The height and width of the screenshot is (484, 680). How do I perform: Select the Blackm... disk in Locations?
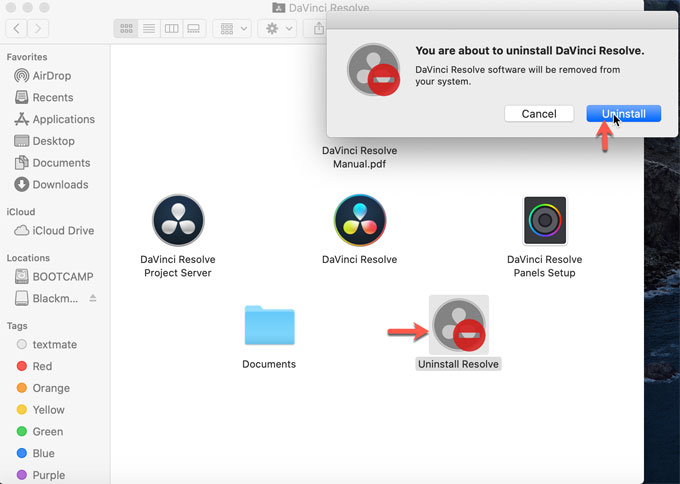47,298
